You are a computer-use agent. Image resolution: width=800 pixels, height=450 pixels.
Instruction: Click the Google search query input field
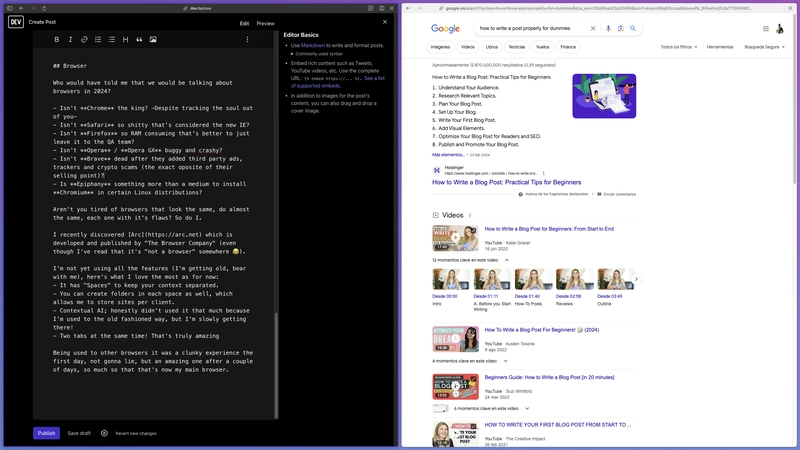click(530, 29)
